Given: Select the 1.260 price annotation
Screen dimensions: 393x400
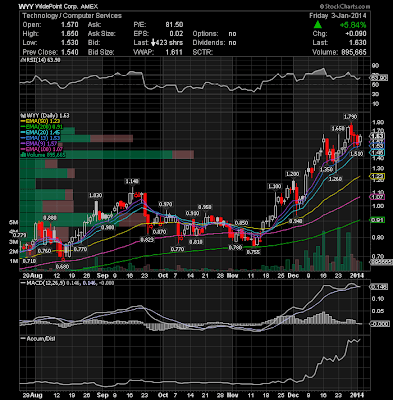Looking at the screenshot, I should 335,179.
